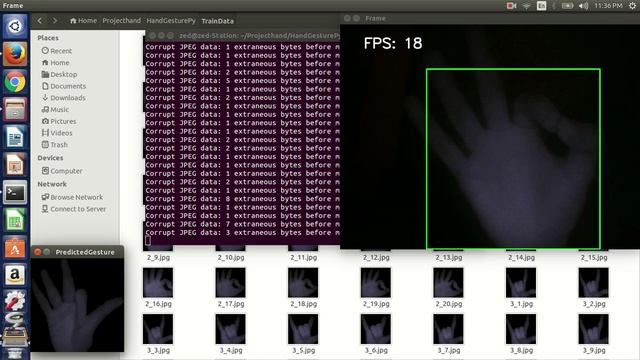Select the 2_20.jpg thumbnail
The image size is (640, 360).
448,282
